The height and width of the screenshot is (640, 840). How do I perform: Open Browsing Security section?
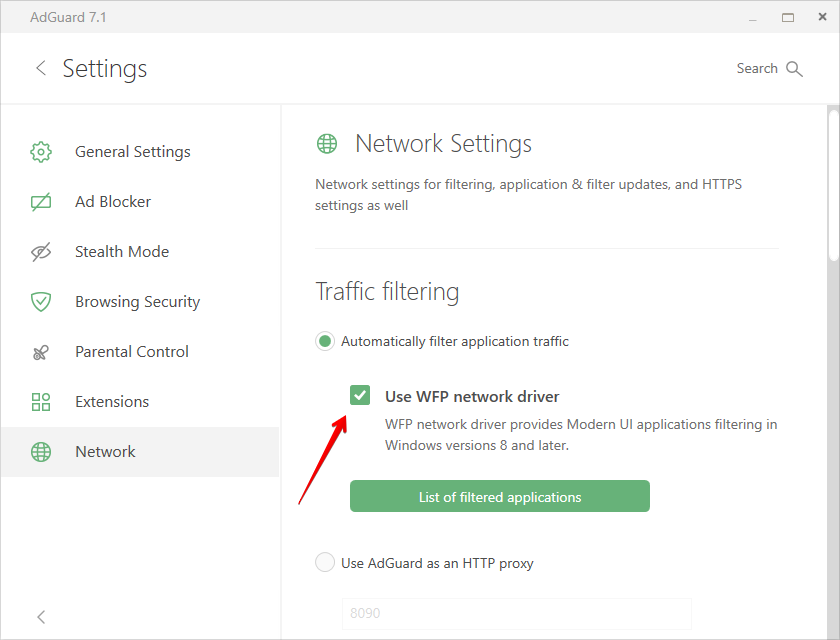pos(140,302)
